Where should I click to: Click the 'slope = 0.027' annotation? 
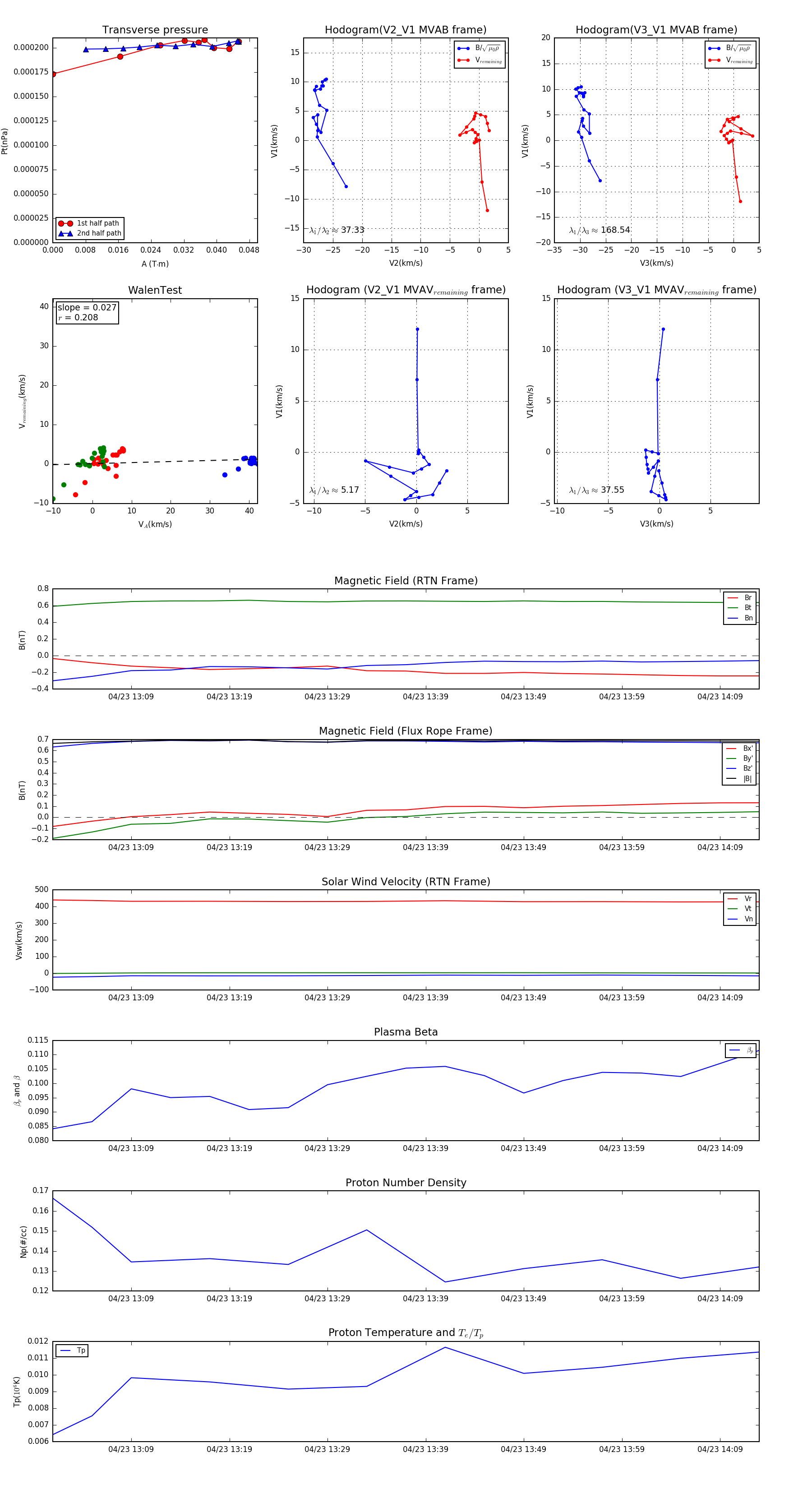coord(87,308)
